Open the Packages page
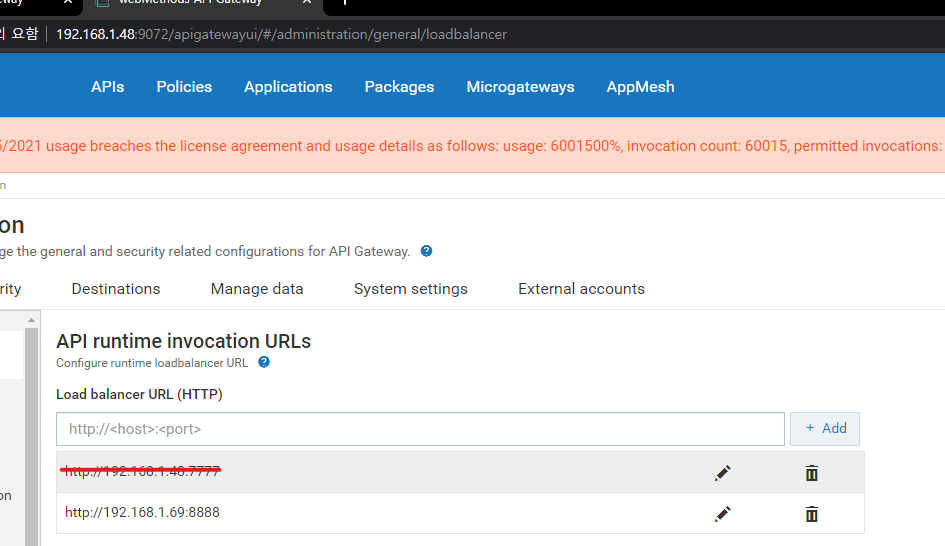945x546 pixels. (399, 87)
